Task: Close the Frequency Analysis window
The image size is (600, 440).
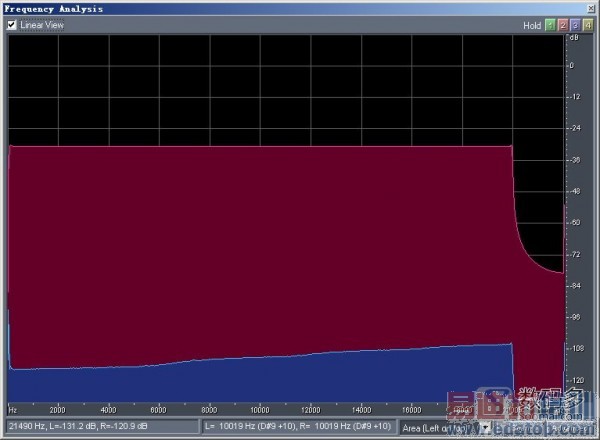Action: pos(591,8)
